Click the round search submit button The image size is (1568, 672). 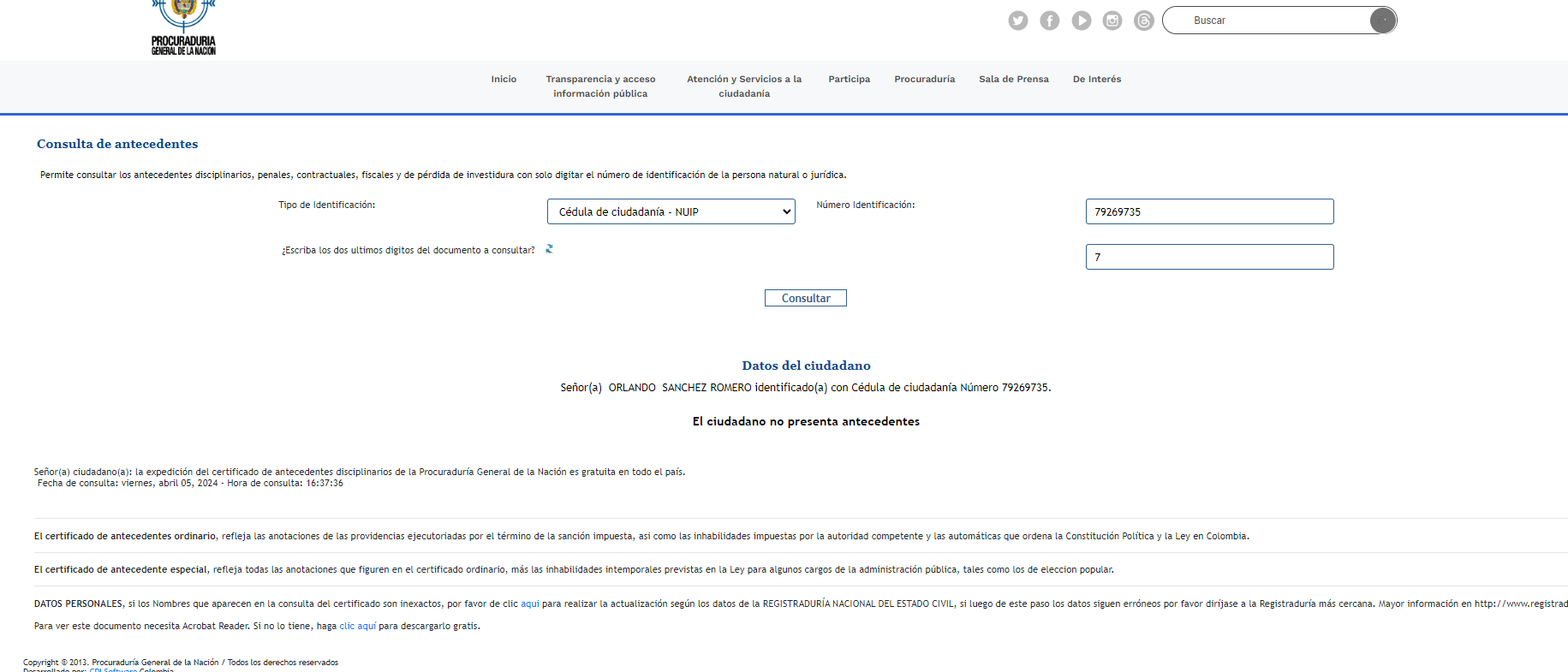[1382, 21]
